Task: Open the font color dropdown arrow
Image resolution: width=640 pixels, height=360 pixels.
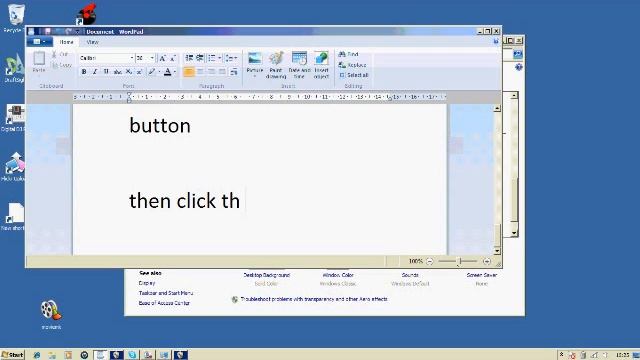Action: pyautogui.click(x=175, y=72)
